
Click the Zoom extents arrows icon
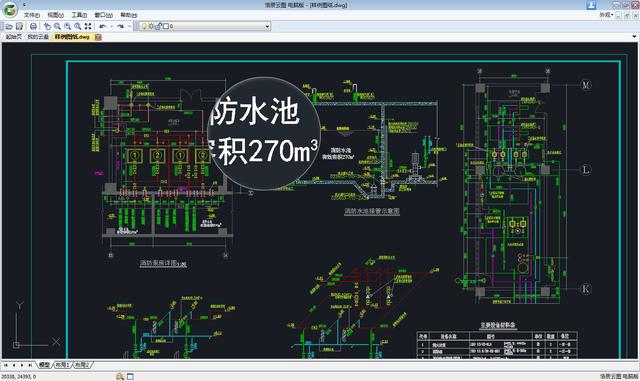point(88,26)
